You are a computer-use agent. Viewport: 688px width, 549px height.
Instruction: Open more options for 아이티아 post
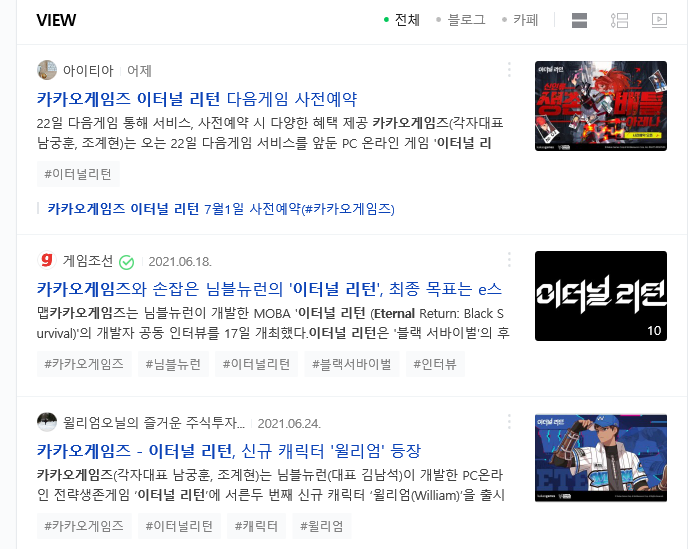(x=509, y=70)
